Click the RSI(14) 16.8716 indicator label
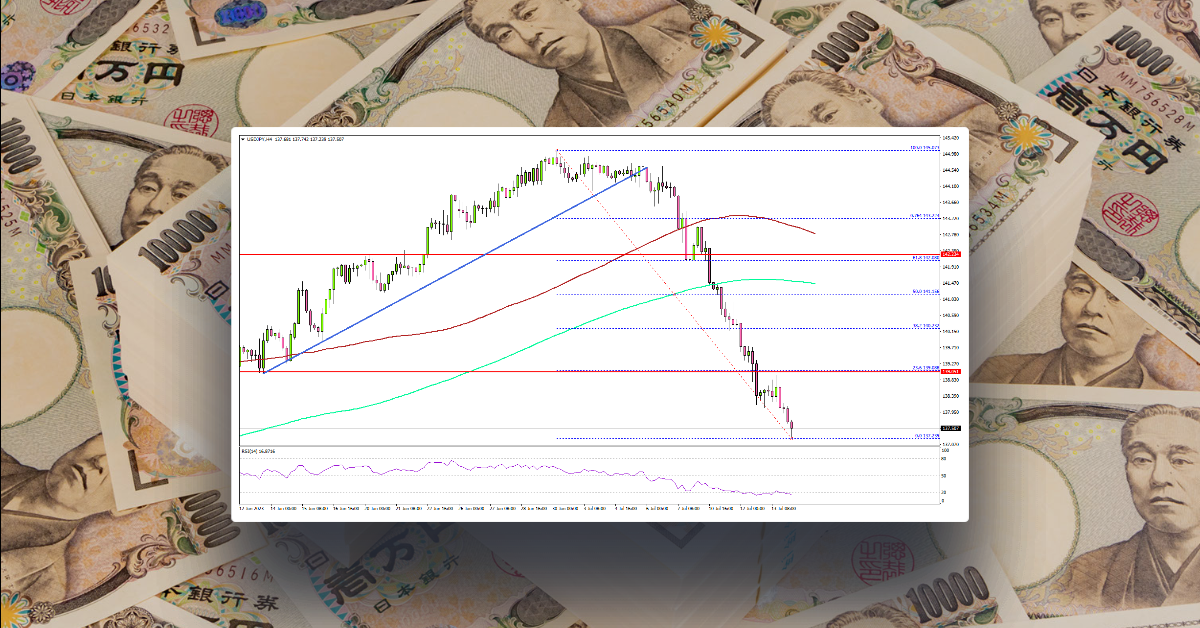 pyautogui.click(x=256, y=451)
